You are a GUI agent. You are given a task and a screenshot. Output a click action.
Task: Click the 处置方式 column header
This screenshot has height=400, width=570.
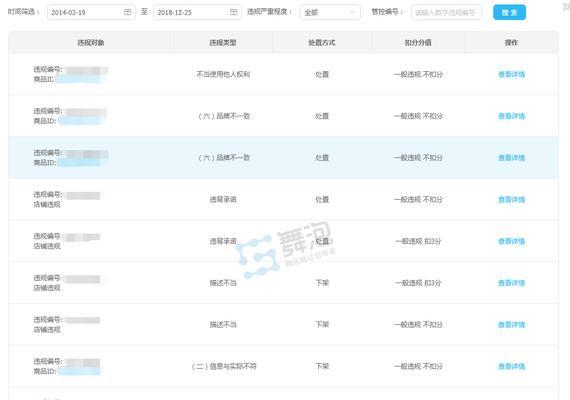coord(322,43)
